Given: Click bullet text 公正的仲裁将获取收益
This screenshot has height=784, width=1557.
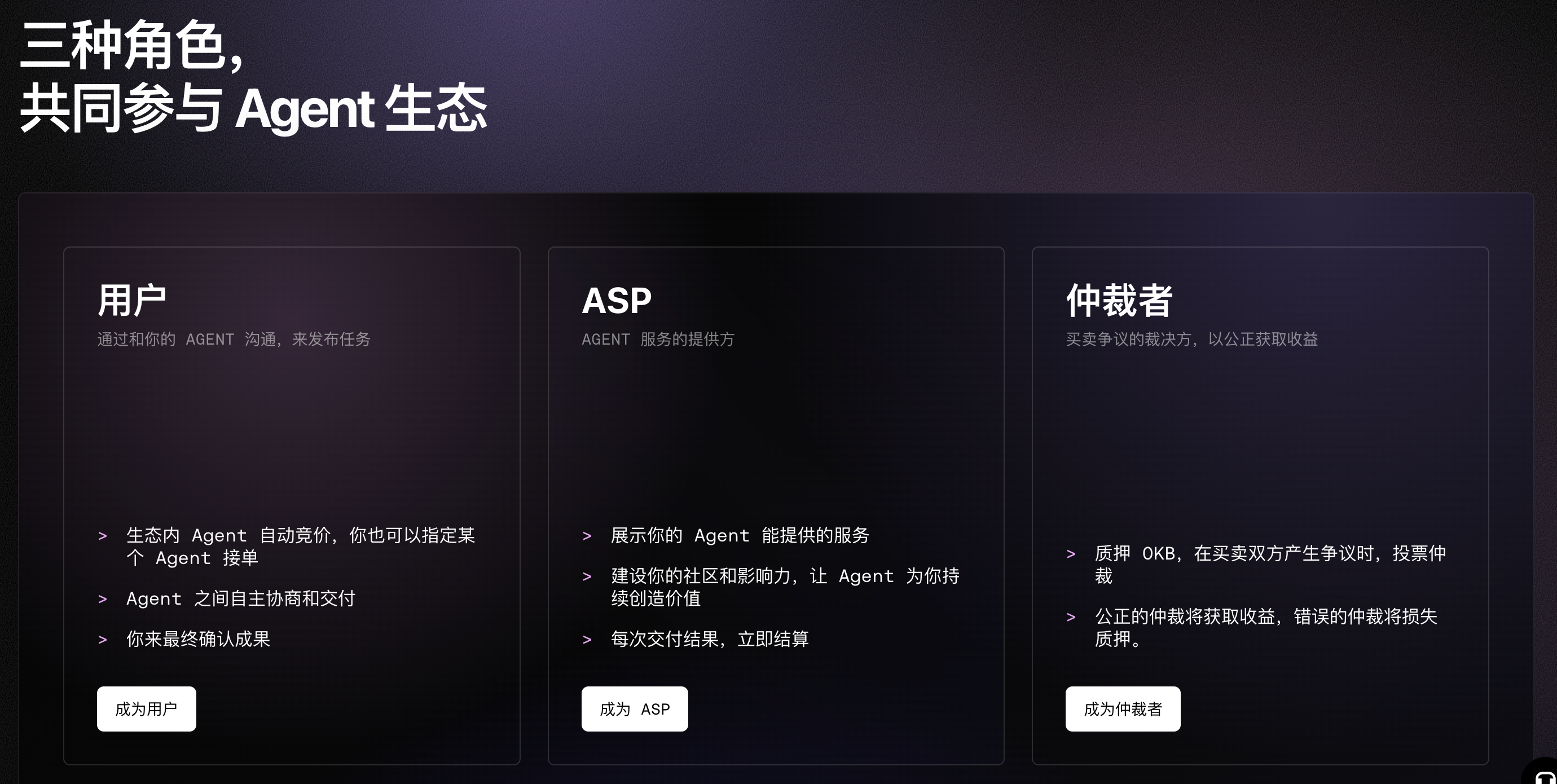Looking at the screenshot, I should click(1185, 616).
